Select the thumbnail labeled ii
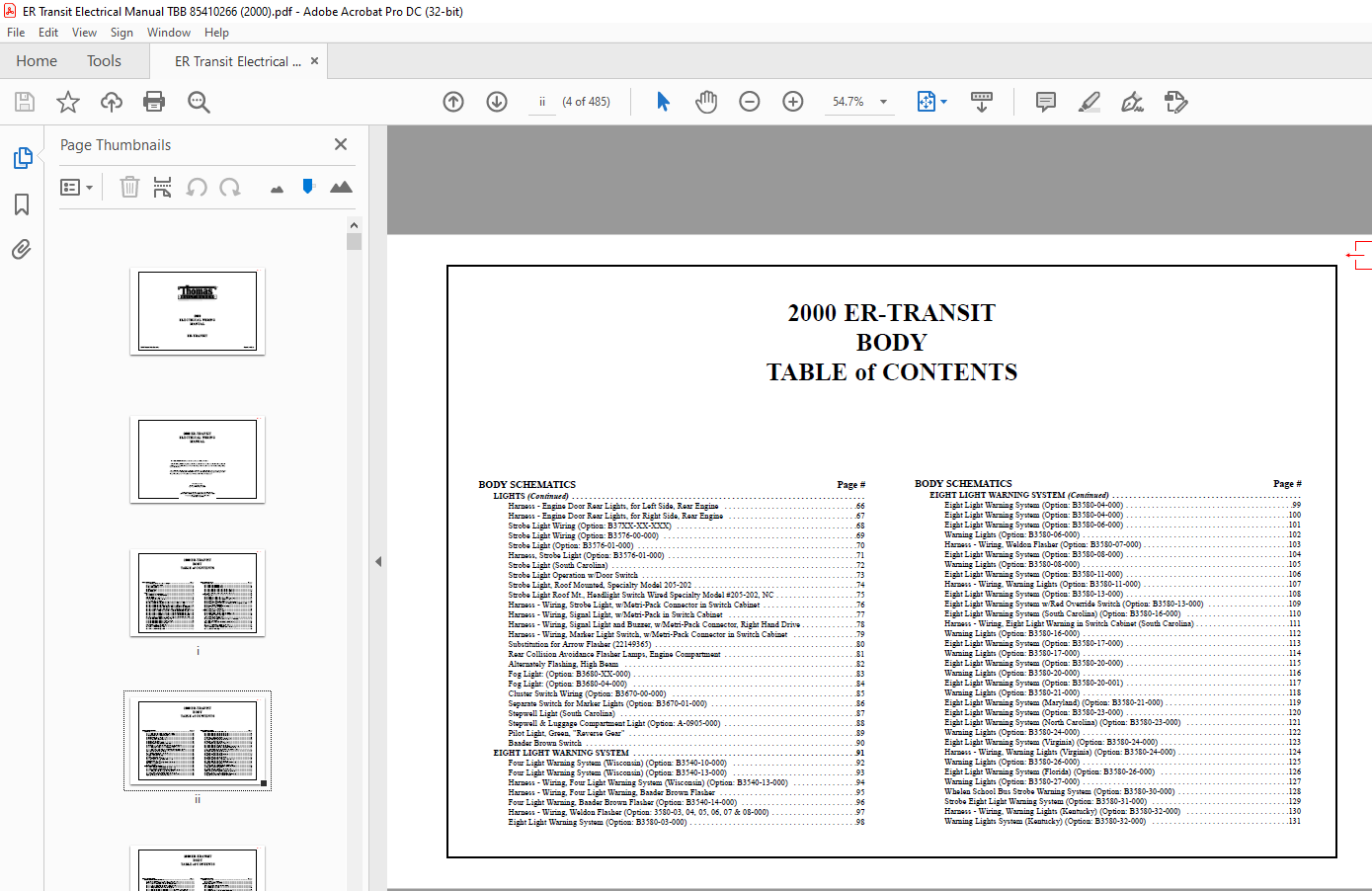 tap(198, 741)
